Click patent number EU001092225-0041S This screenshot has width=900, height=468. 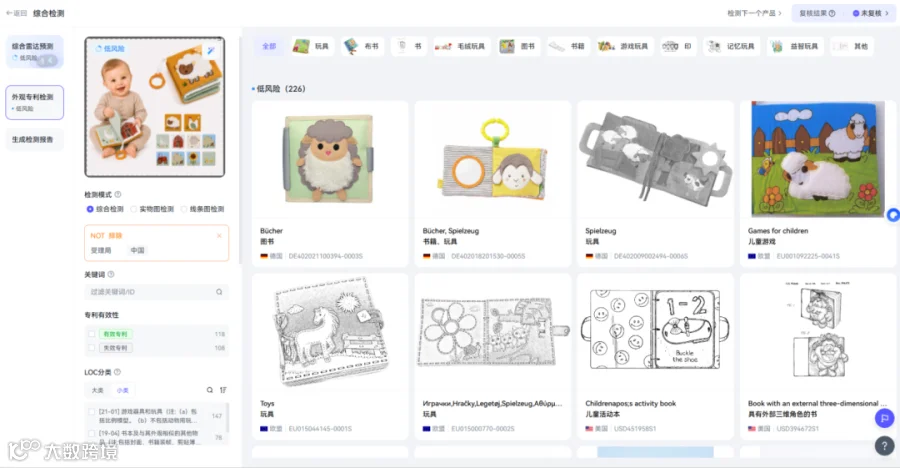point(808,256)
